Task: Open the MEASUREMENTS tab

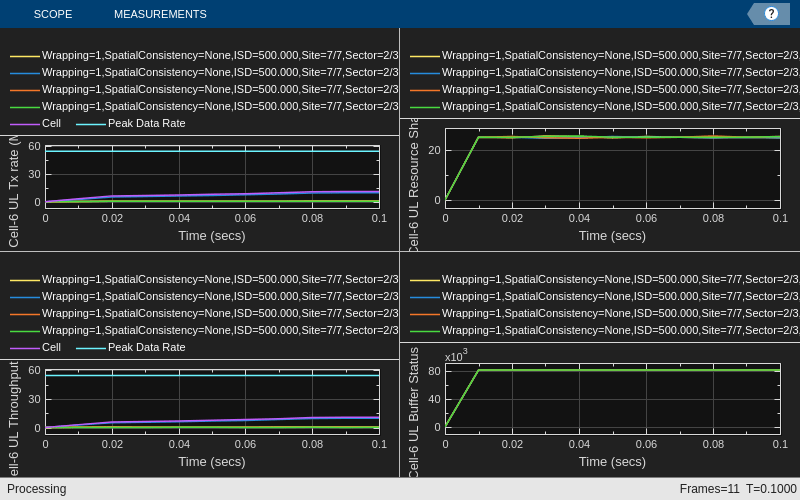Action: (x=160, y=14)
